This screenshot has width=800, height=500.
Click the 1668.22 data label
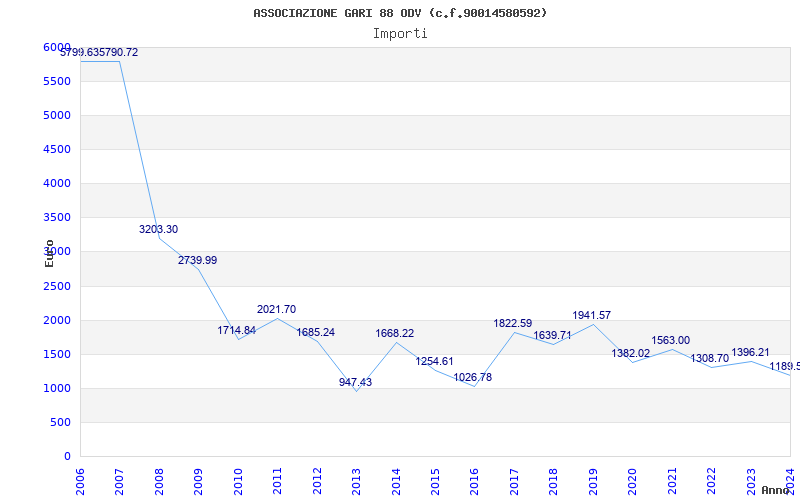395,333
